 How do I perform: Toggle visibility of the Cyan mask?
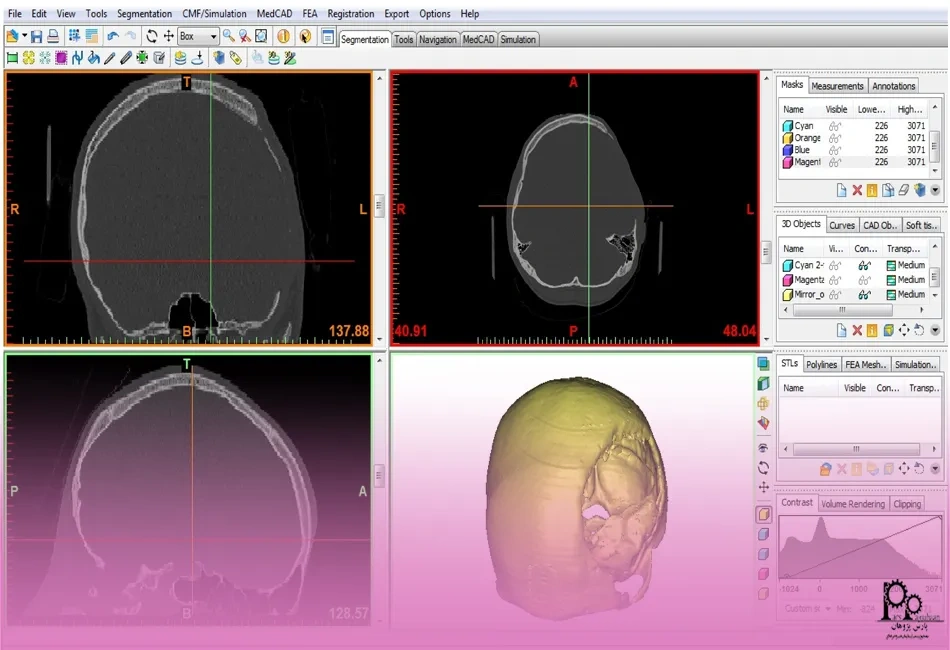835,126
